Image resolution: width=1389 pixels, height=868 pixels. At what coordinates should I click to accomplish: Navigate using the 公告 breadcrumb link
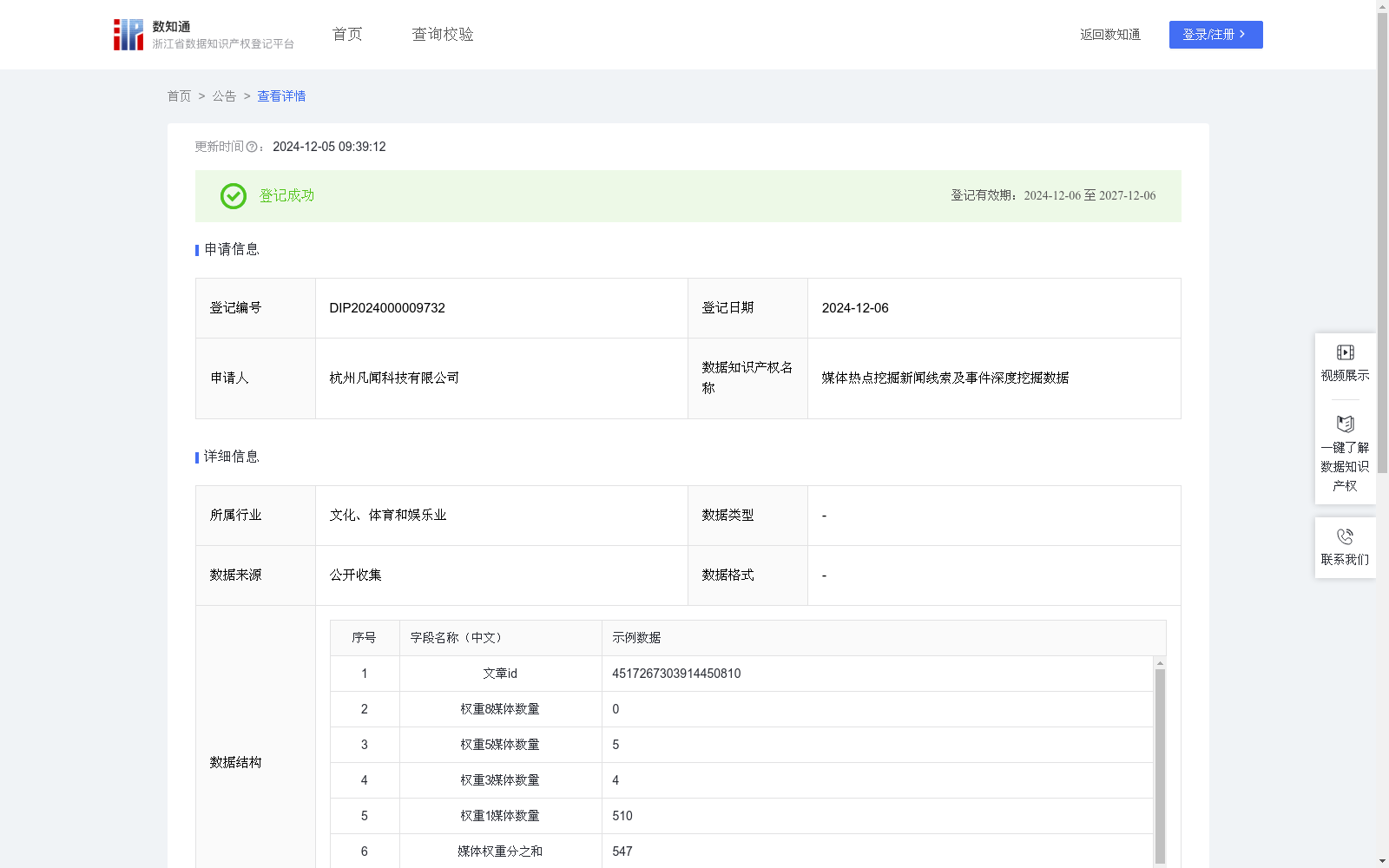coord(223,95)
